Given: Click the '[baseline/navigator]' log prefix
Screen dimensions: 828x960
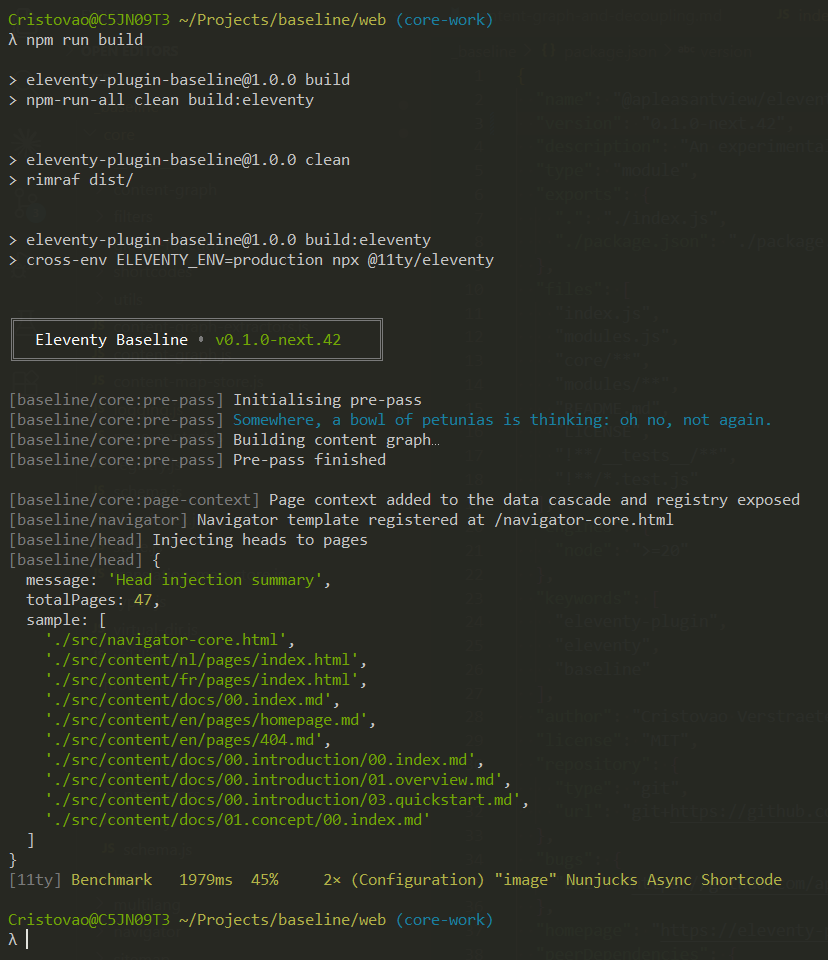Looking at the screenshot, I should [98, 520].
